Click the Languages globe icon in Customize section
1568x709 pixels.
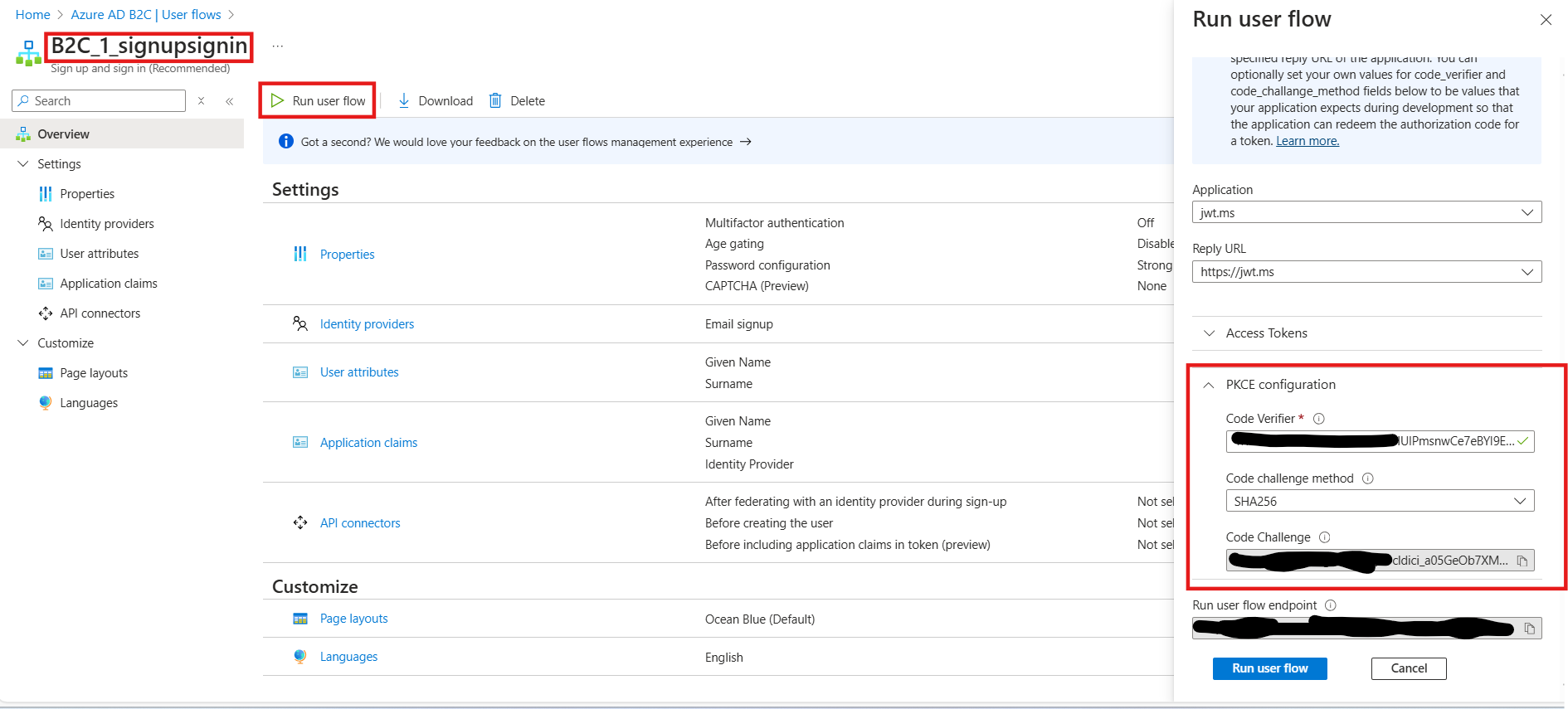click(300, 656)
